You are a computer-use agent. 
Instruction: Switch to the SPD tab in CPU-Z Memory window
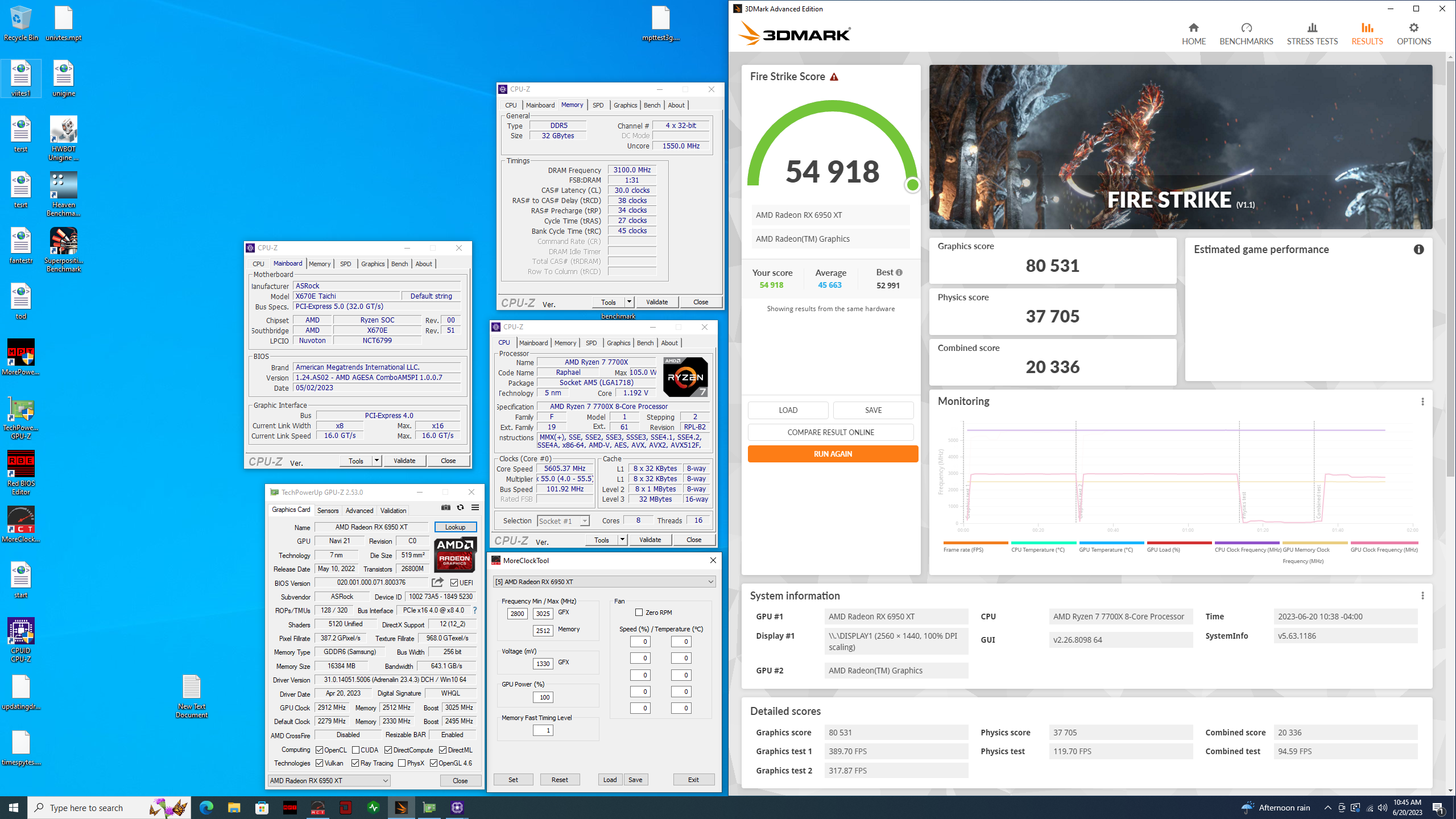[x=598, y=105]
